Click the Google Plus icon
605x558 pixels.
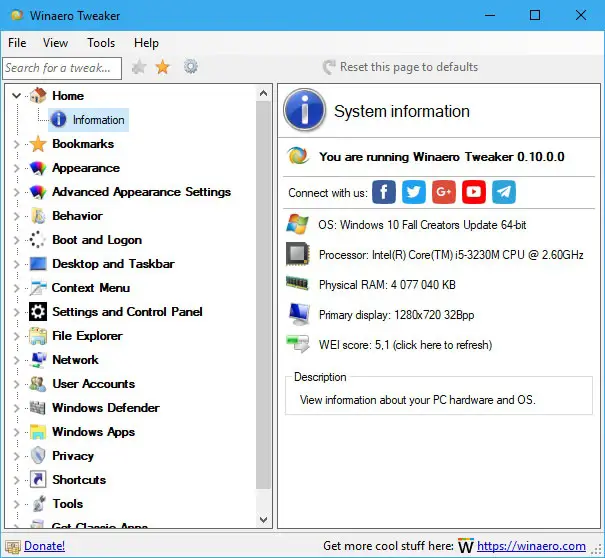click(x=444, y=192)
